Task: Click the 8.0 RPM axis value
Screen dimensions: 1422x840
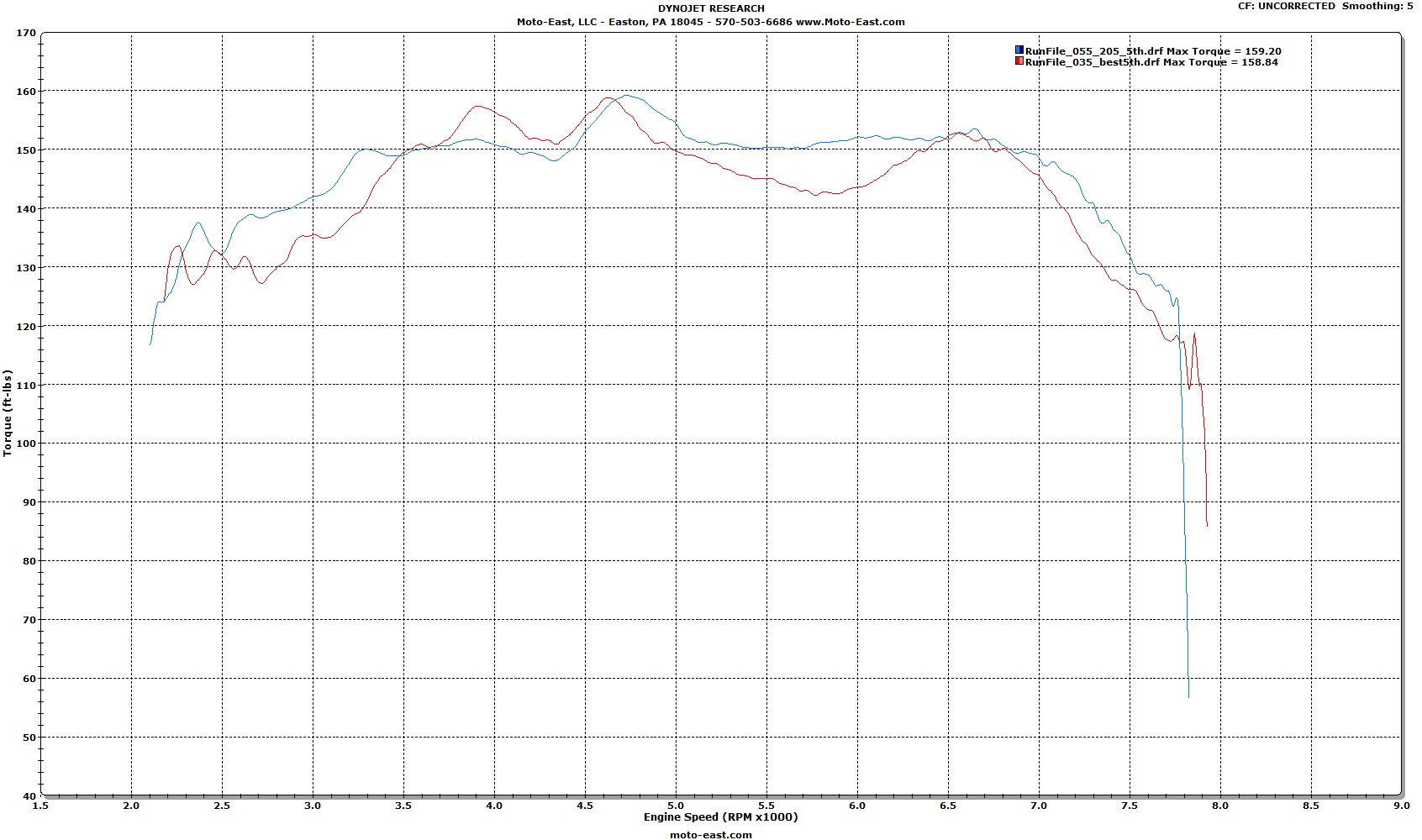Action: tap(1220, 806)
